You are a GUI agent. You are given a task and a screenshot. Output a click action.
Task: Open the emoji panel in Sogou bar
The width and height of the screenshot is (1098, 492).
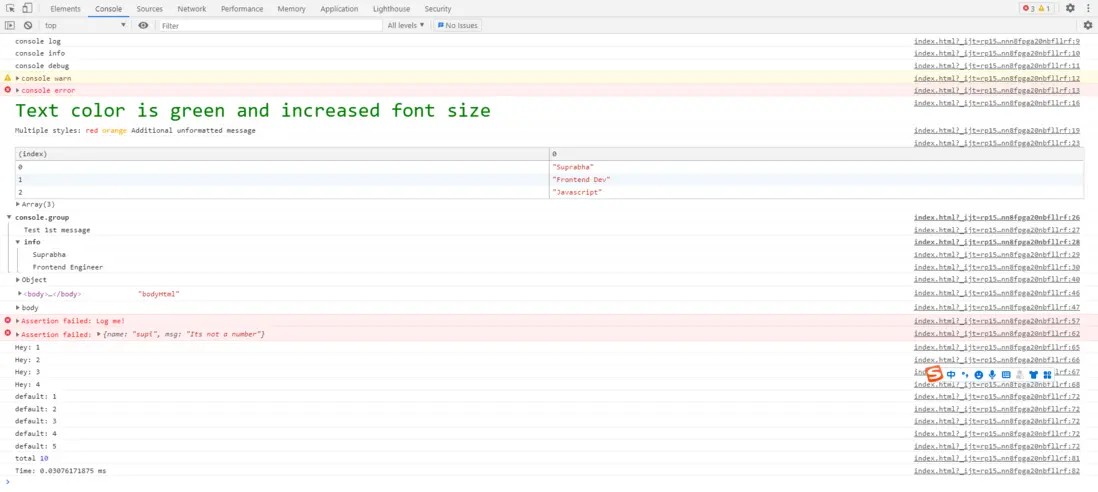pyautogui.click(x=979, y=375)
